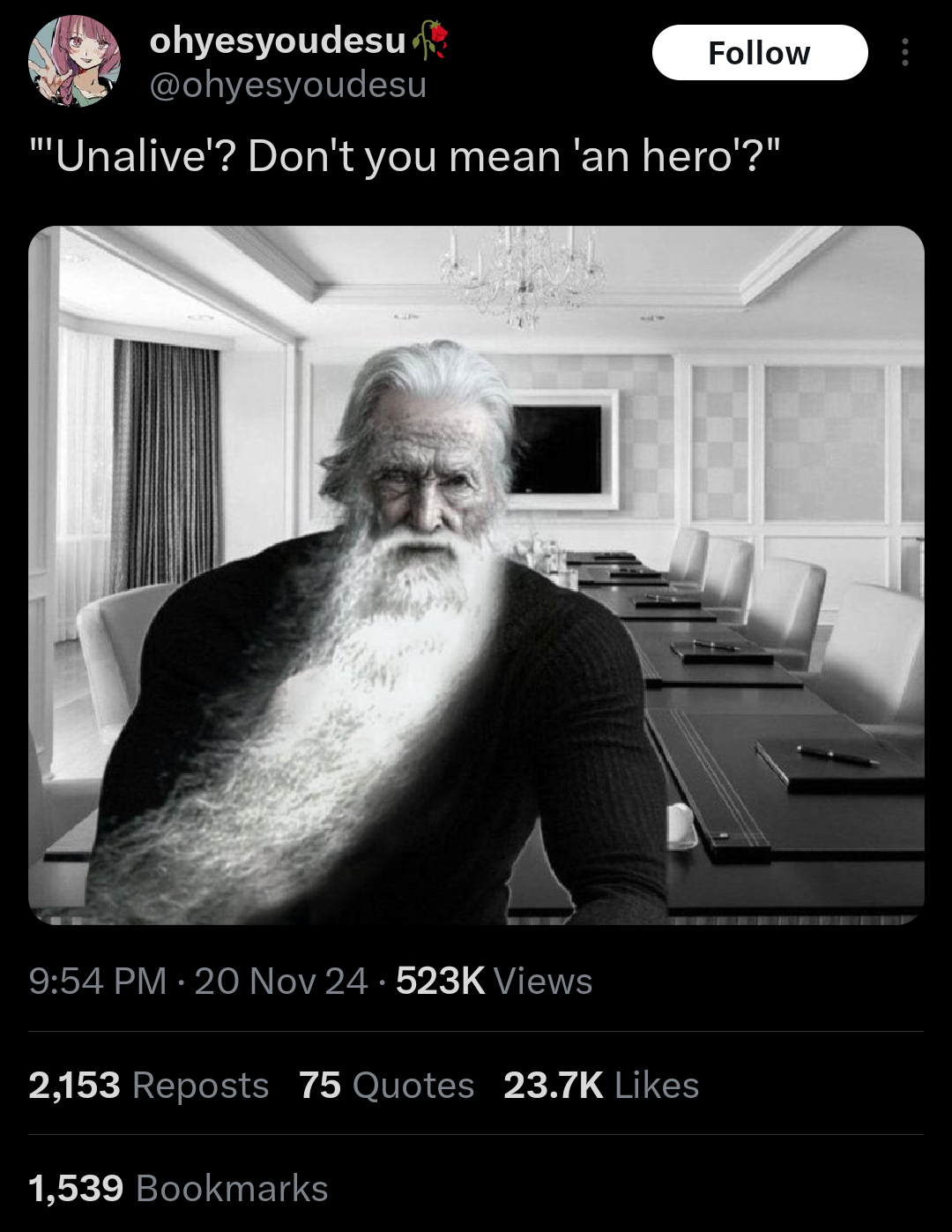Open the @ohyesyoudesu handle link
The width and height of the screenshot is (952, 1232).
tap(287, 85)
